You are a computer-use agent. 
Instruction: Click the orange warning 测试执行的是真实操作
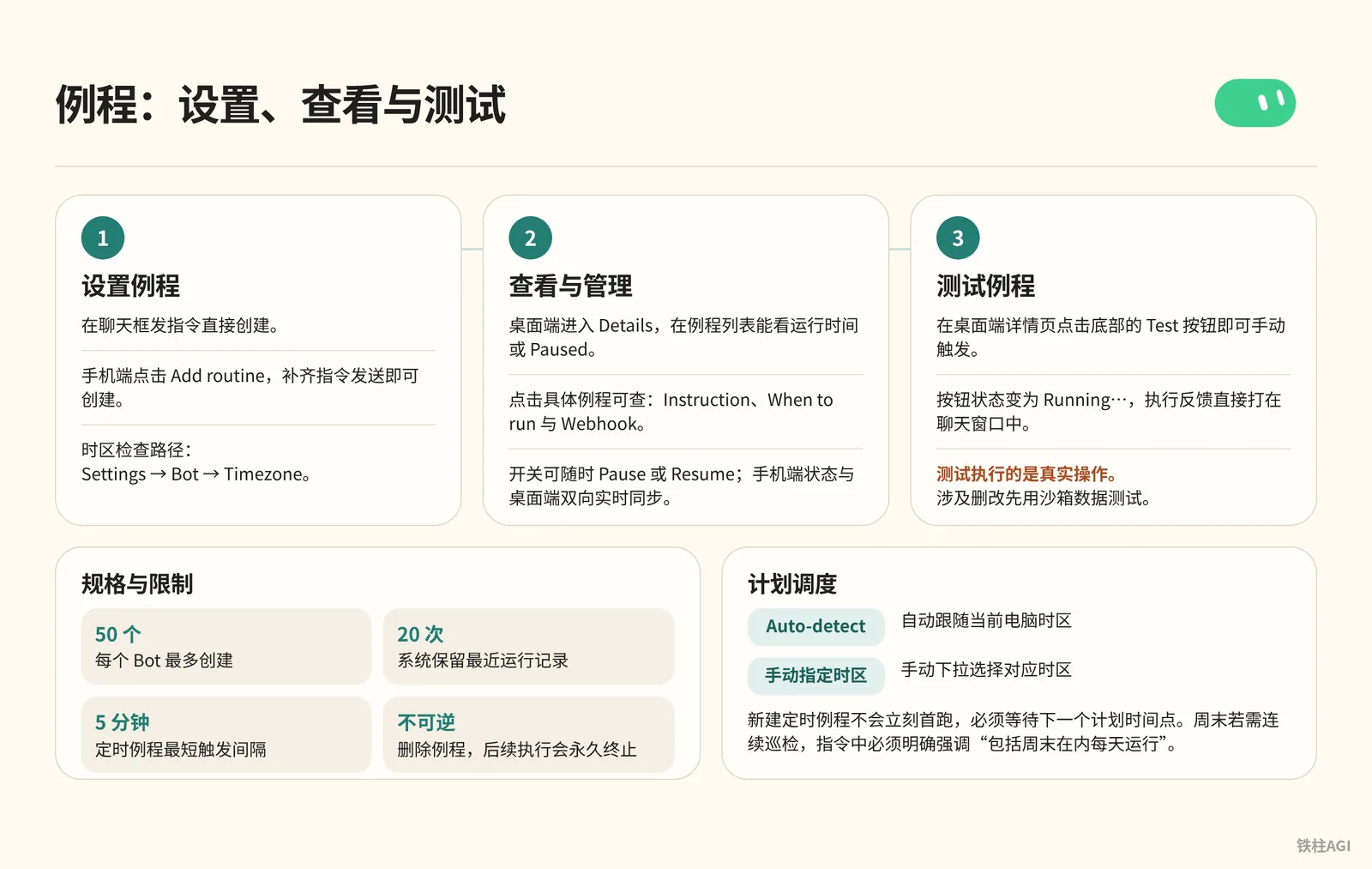[x=1026, y=474]
